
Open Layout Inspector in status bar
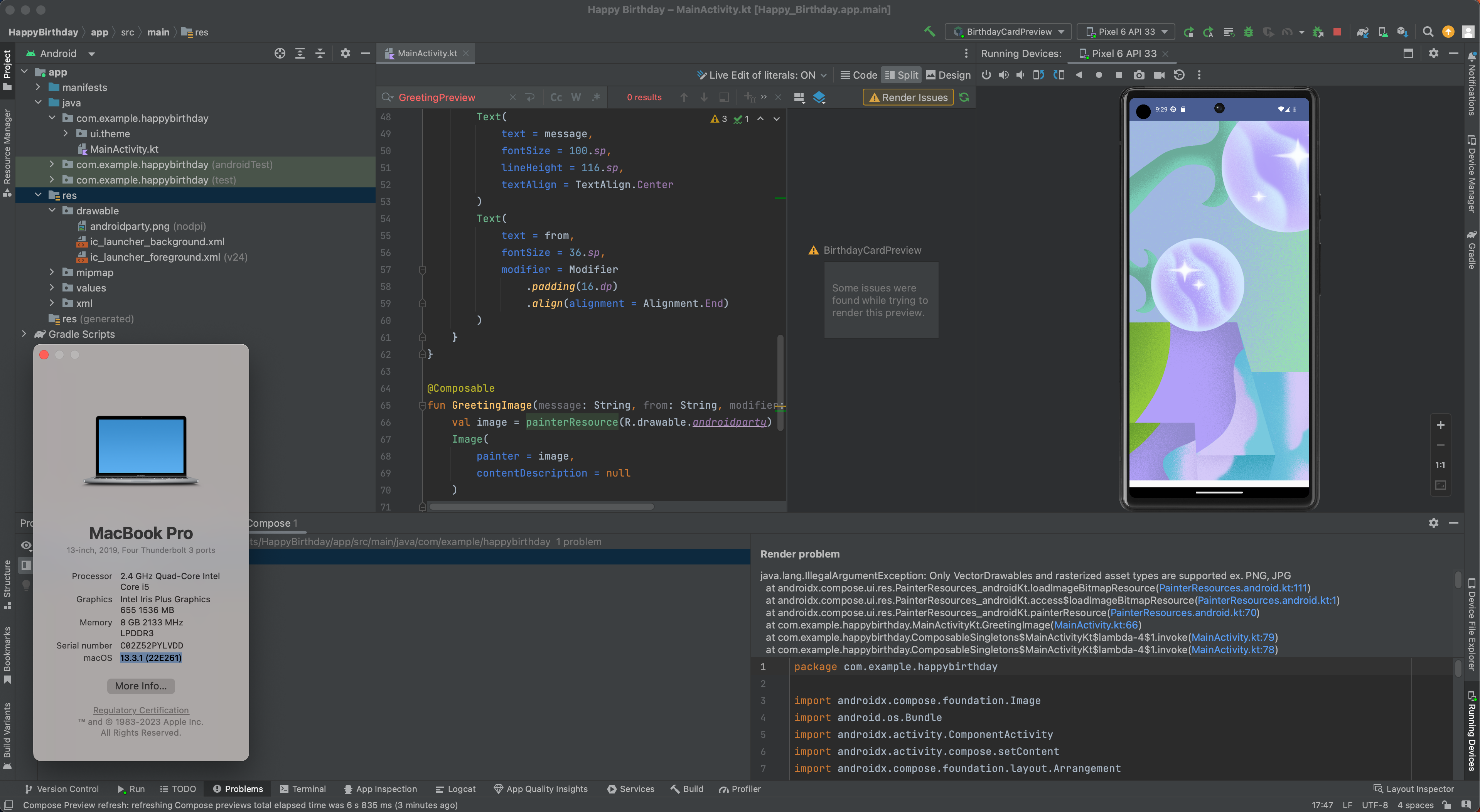[1413, 788]
